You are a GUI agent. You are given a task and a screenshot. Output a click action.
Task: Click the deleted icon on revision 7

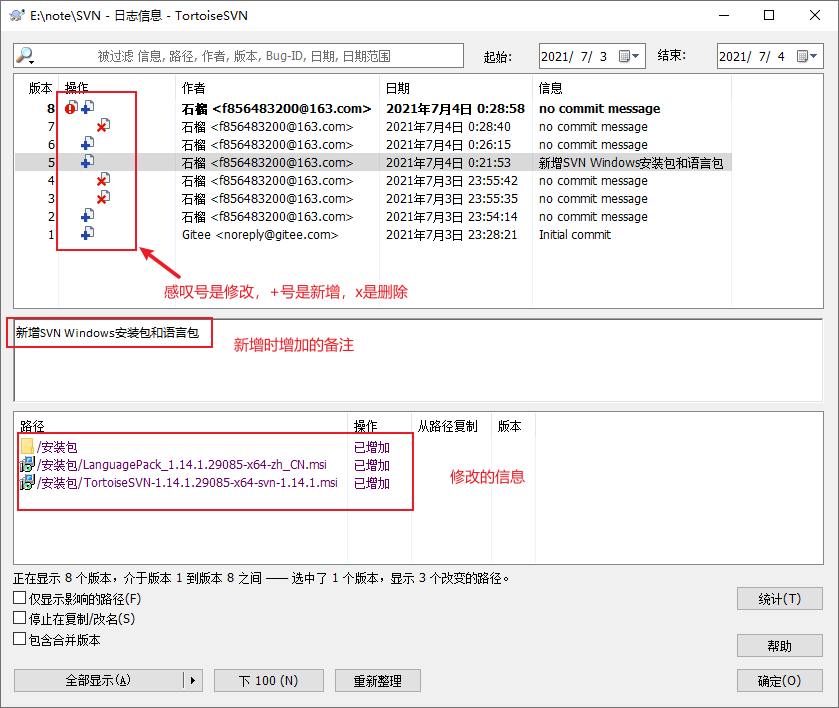click(103, 126)
